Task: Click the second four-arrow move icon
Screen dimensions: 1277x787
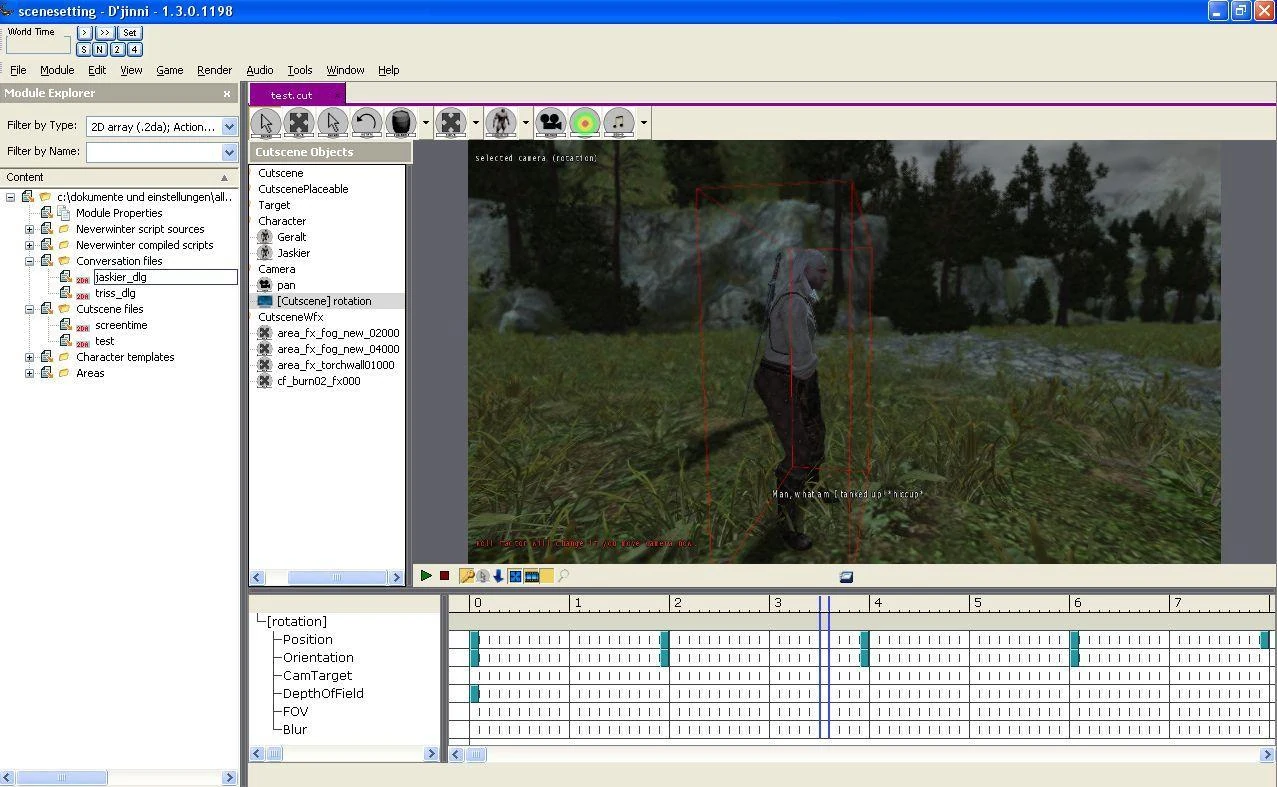Action: tap(451, 123)
